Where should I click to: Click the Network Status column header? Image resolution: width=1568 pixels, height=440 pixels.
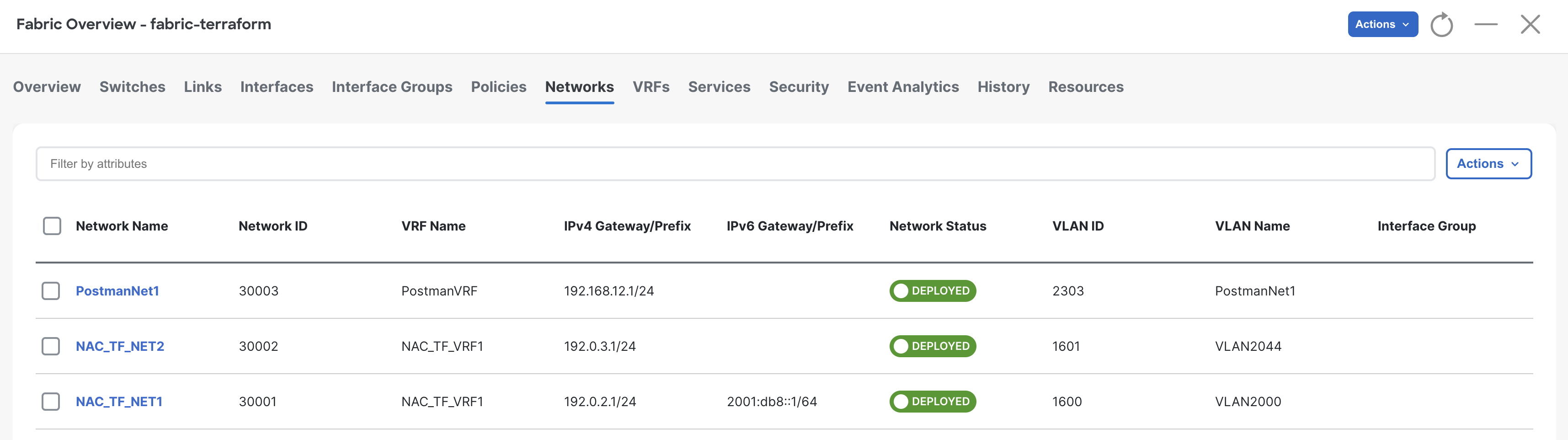[938, 226]
